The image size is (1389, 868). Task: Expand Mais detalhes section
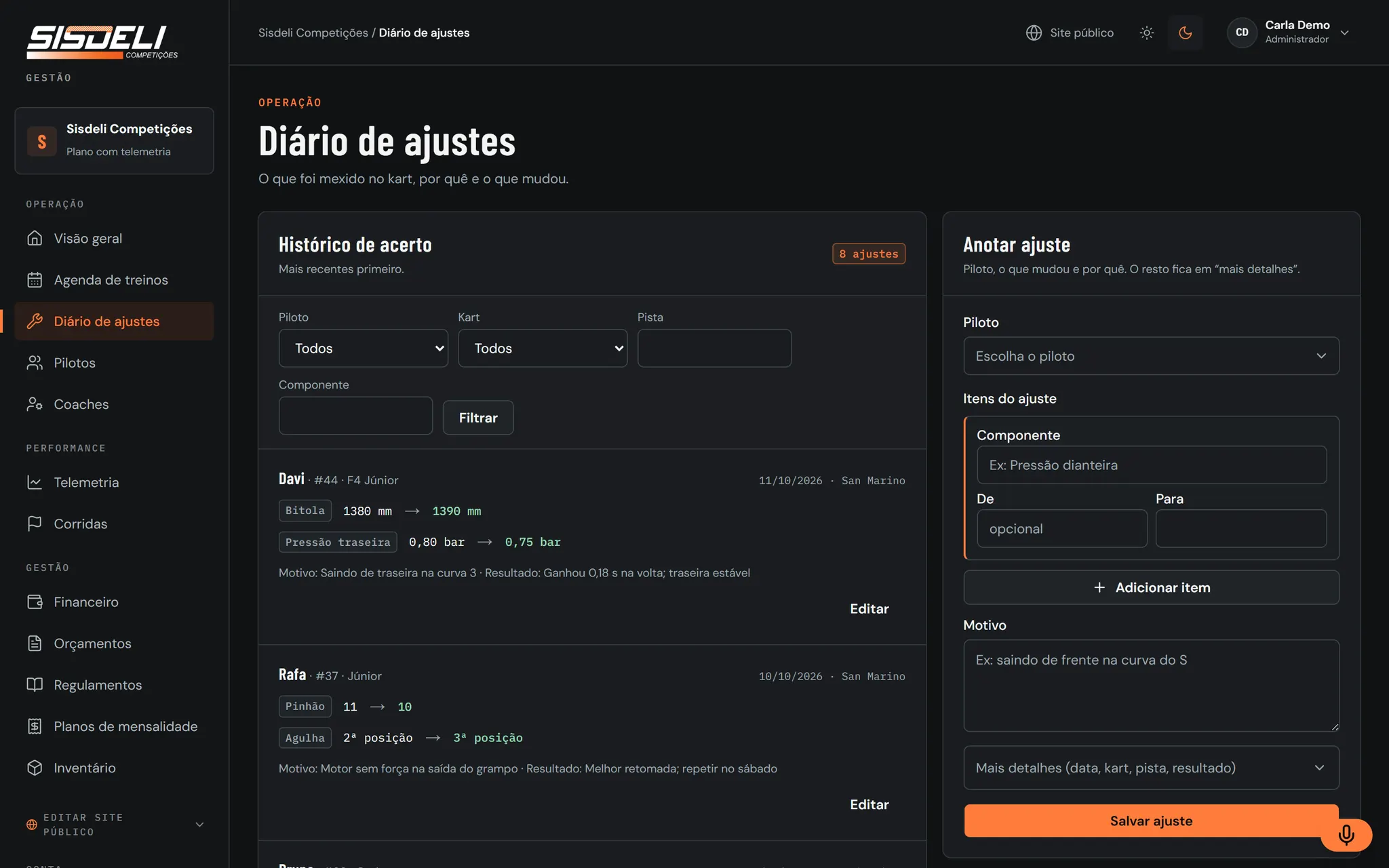point(1151,768)
